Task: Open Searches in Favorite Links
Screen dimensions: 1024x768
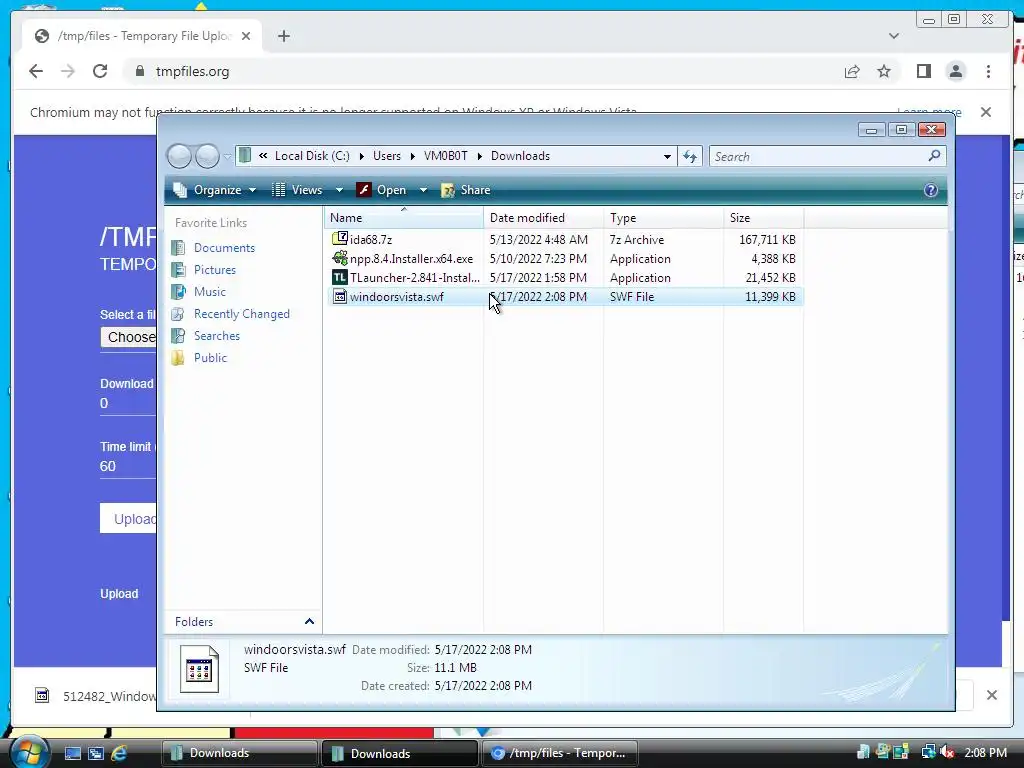Action: point(217,336)
